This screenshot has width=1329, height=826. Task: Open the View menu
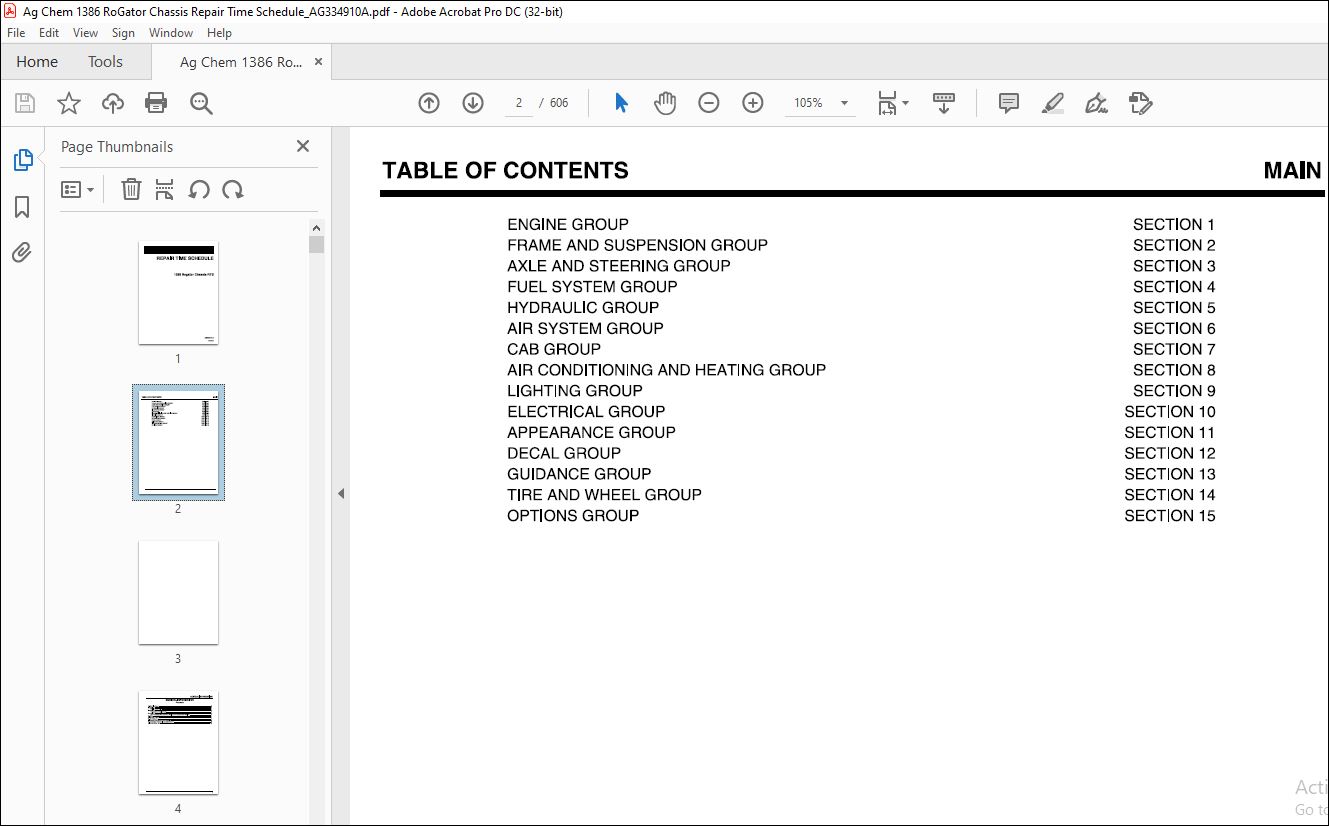click(86, 33)
